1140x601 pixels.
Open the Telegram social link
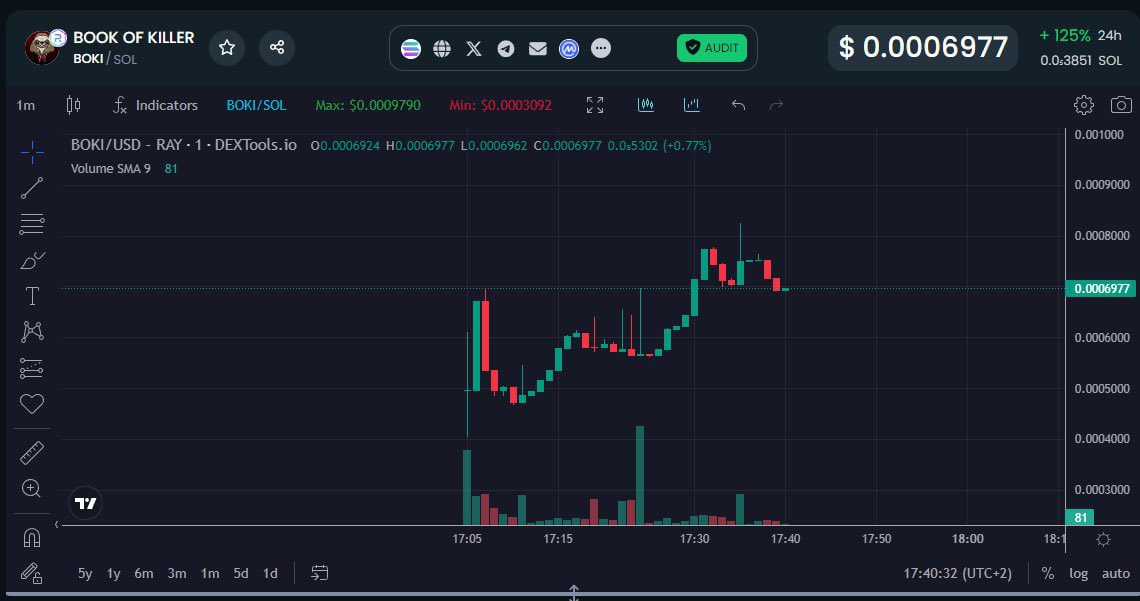click(x=505, y=49)
